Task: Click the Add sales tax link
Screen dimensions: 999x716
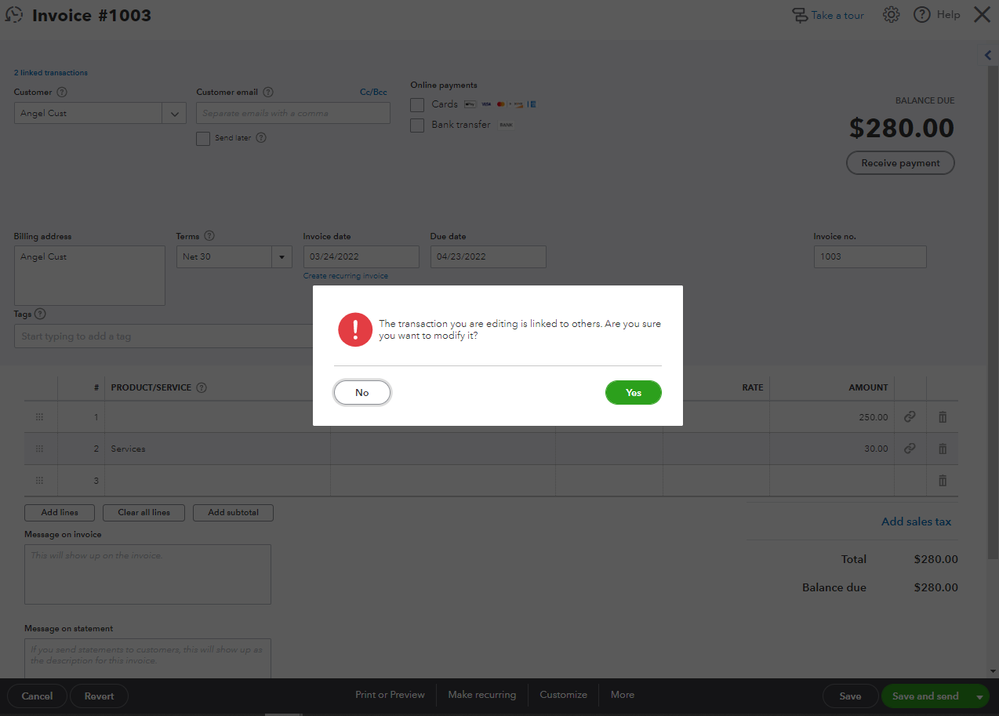Action: 916,522
